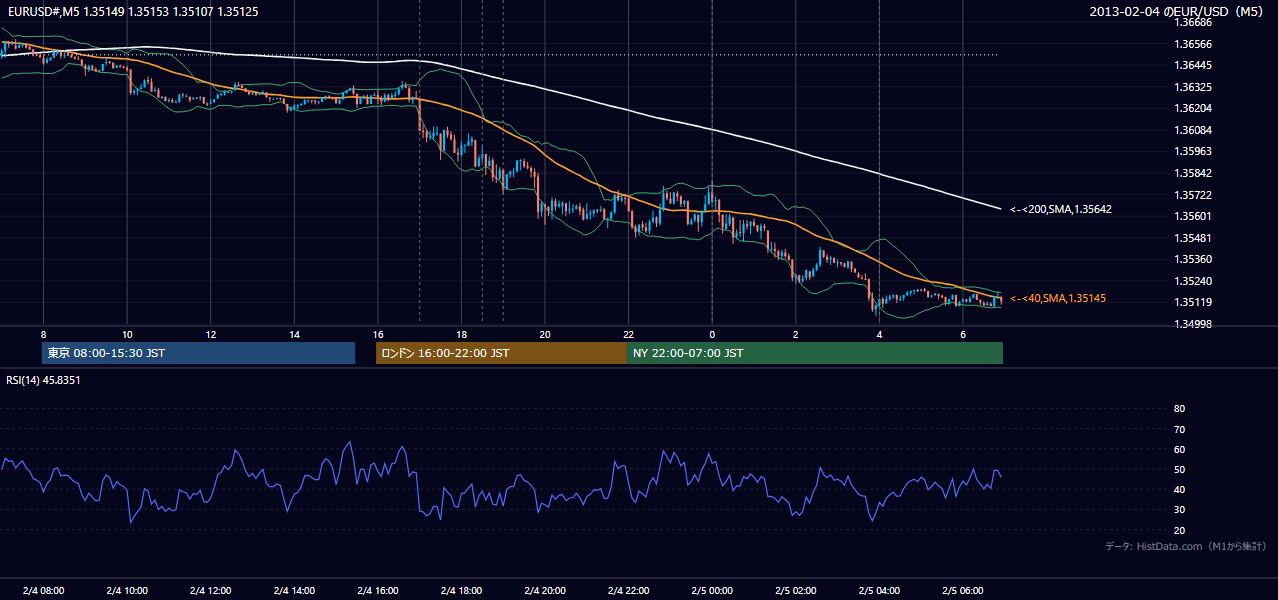This screenshot has width=1278, height=600.
Task: Click price axis label 1.35963
Action: (1194, 151)
